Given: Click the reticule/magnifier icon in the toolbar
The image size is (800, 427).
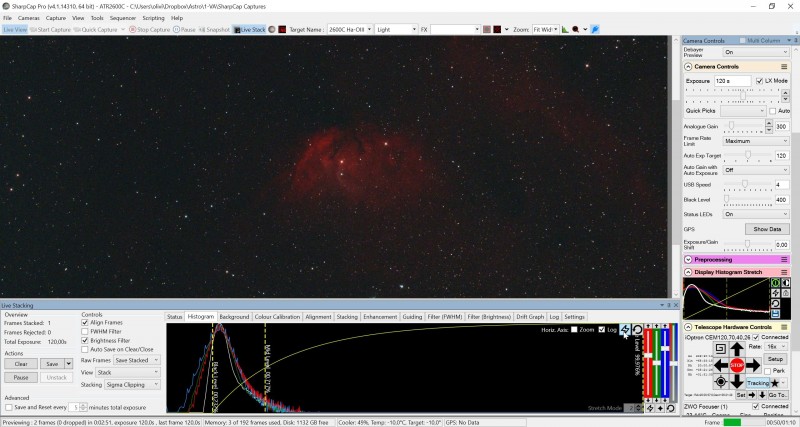Looking at the screenshot, I should tap(576, 30).
